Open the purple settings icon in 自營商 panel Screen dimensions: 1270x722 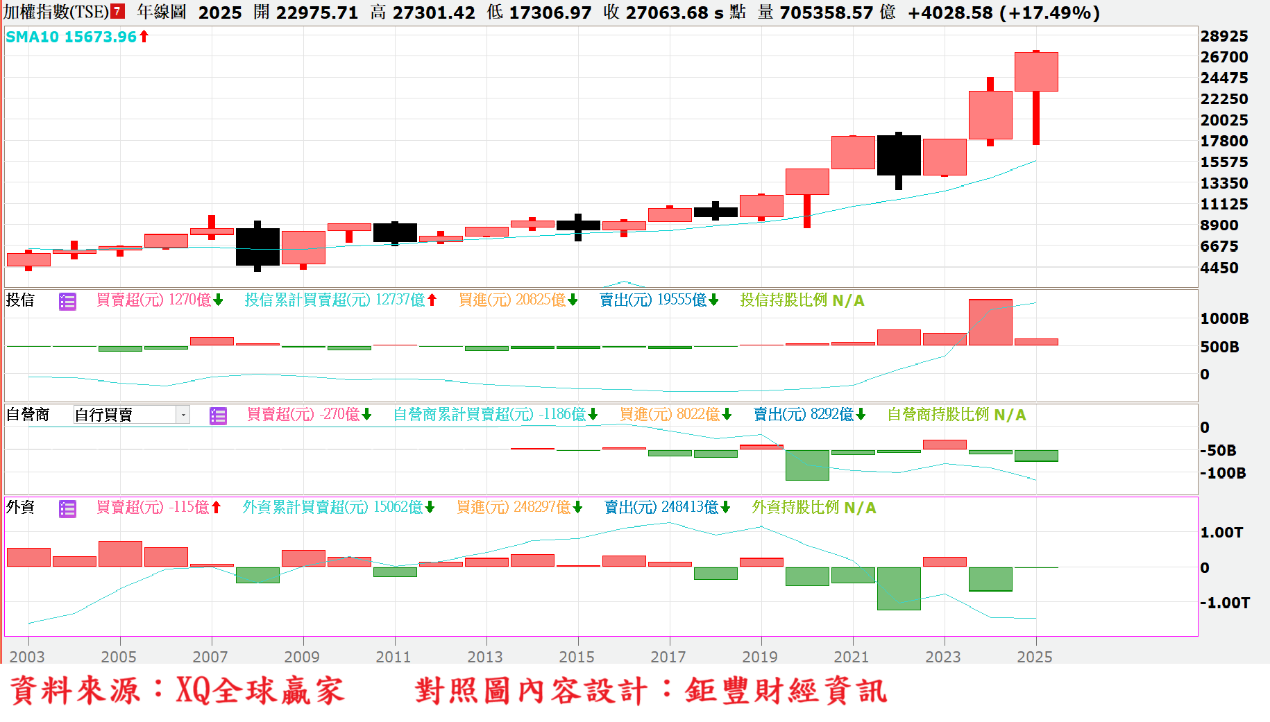click(x=218, y=415)
